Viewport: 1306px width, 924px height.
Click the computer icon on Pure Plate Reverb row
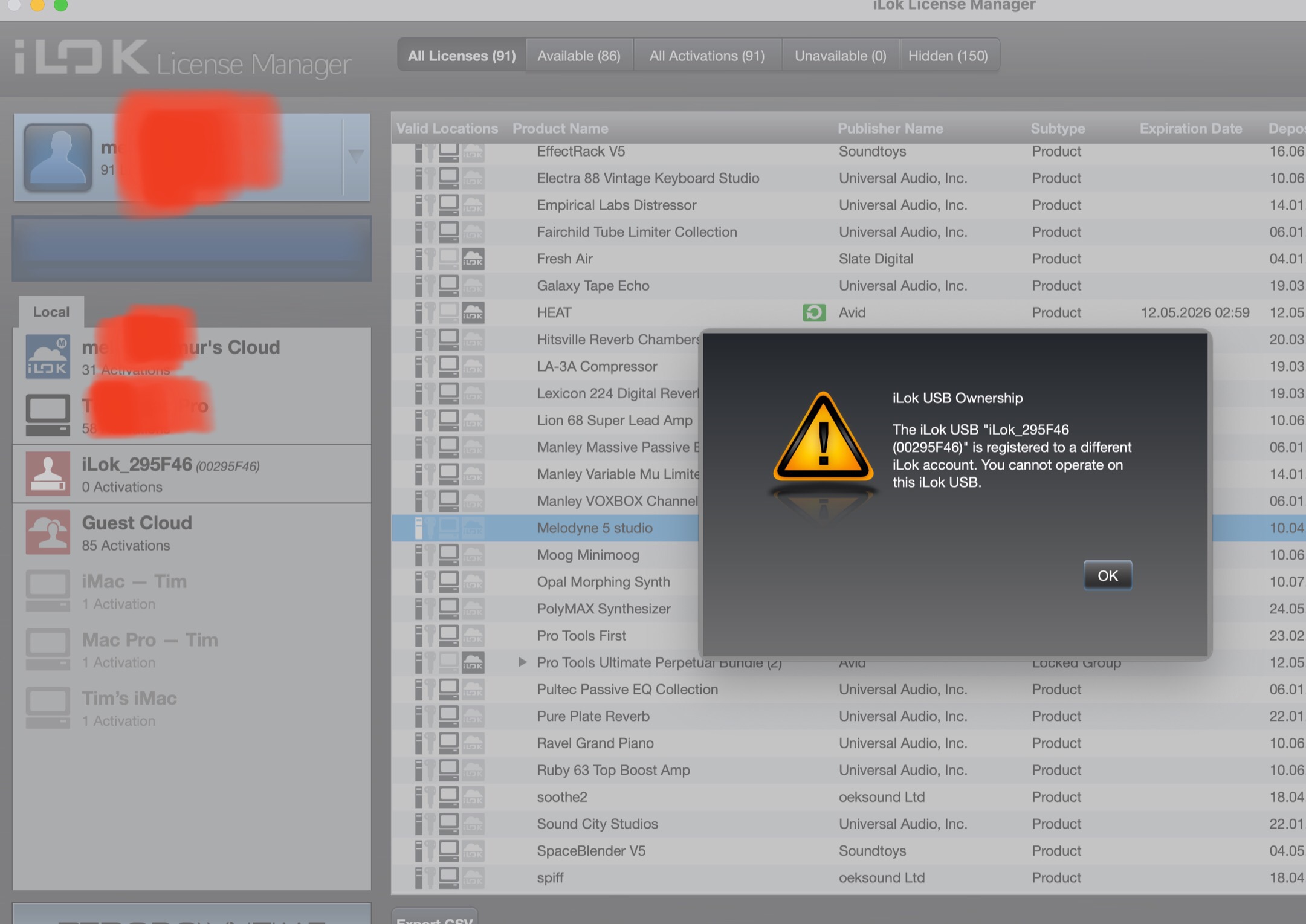pos(448,716)
